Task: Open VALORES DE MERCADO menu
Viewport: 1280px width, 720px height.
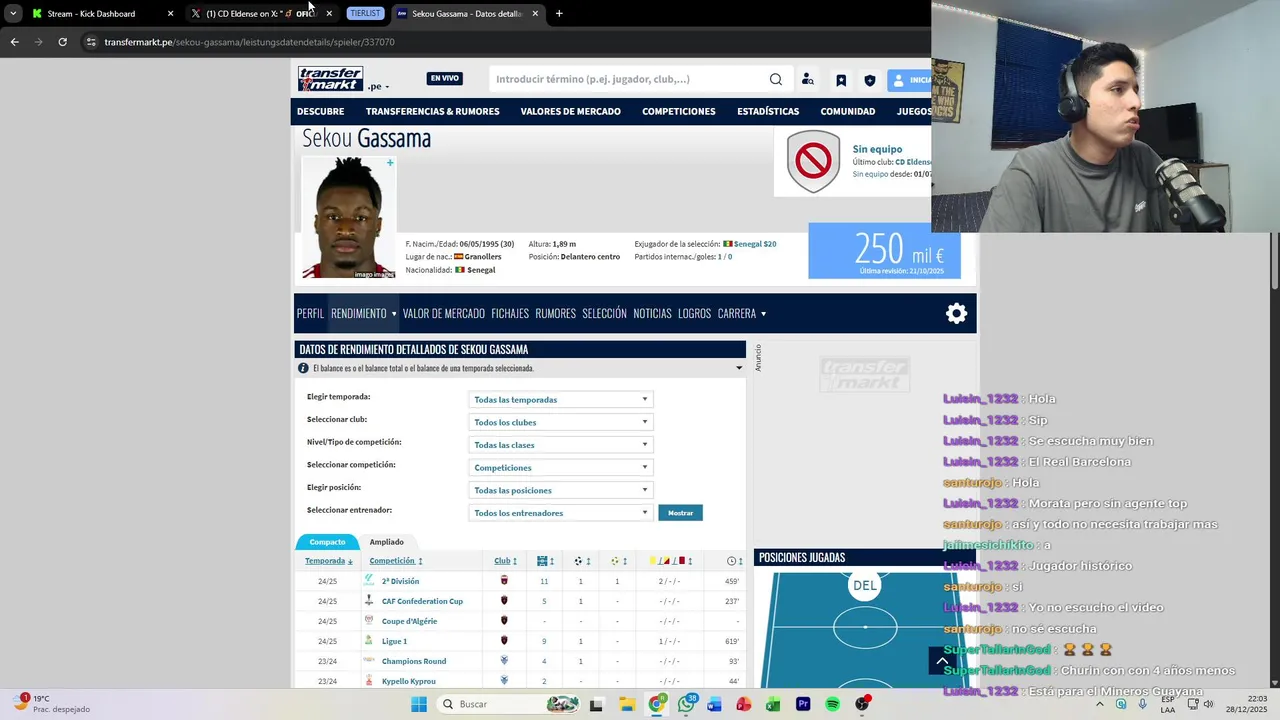Action: pos(570,111)
